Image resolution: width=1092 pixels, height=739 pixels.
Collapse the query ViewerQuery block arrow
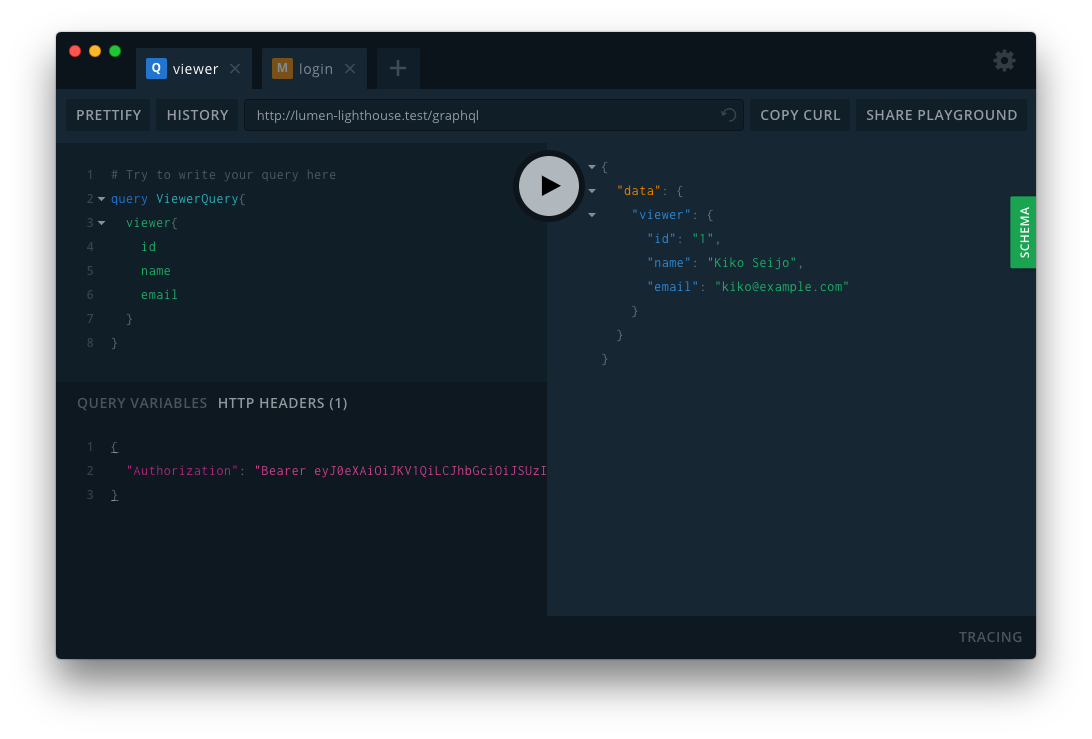coord(101,199)
